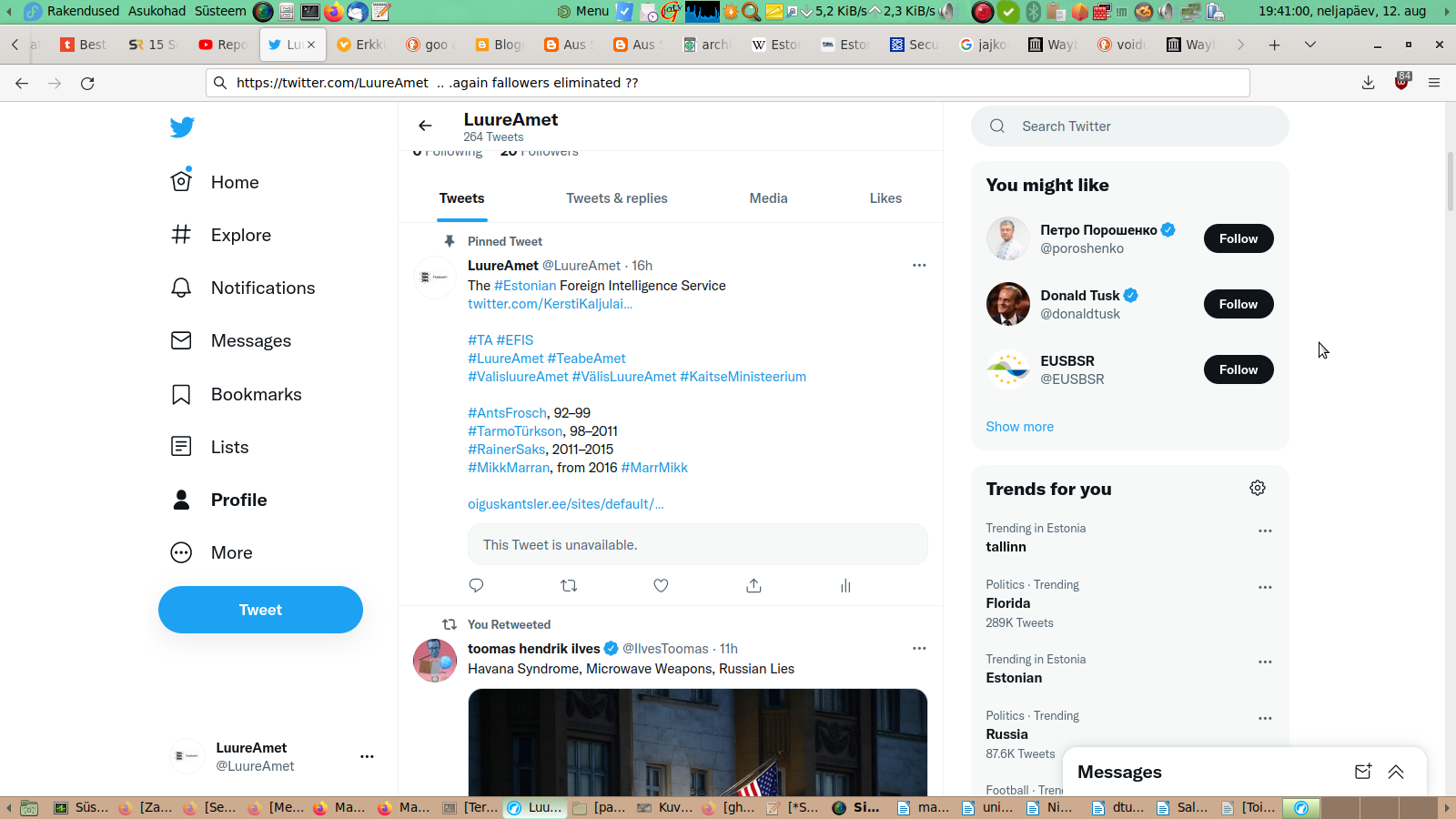Open more options on the pinned tweet
This screenshot has width=1456, height=819.
[x=919, y=265]
